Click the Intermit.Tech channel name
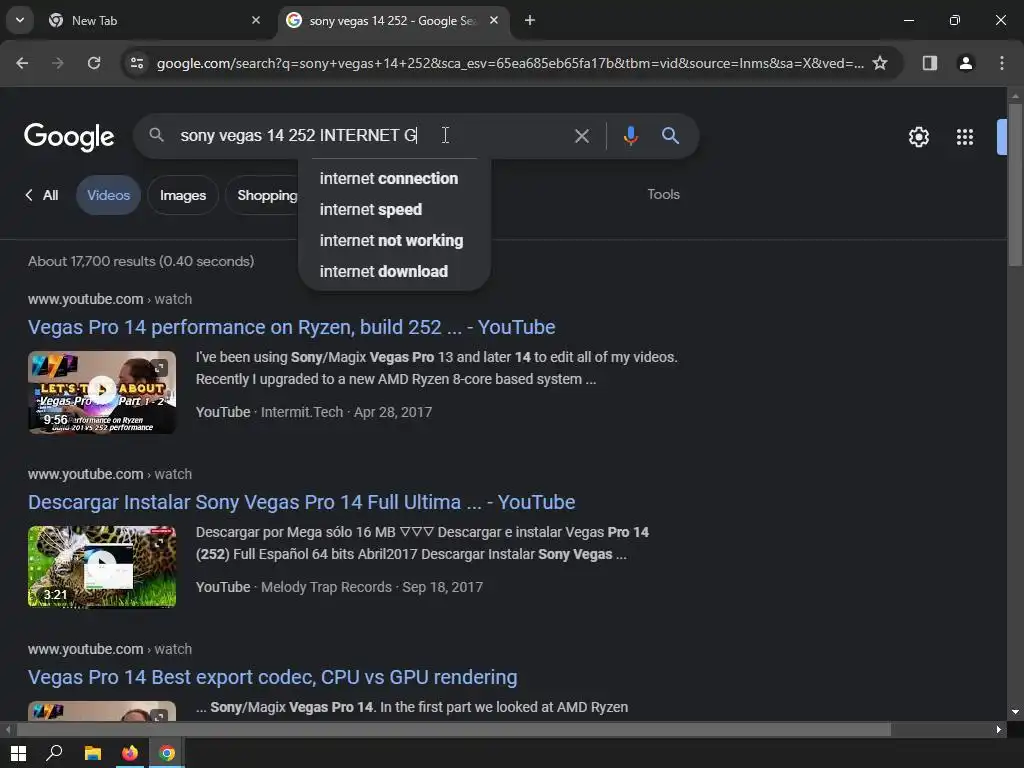Viewport: 1024px width, 768px height. pyautogui.click(x=302, y=412)
